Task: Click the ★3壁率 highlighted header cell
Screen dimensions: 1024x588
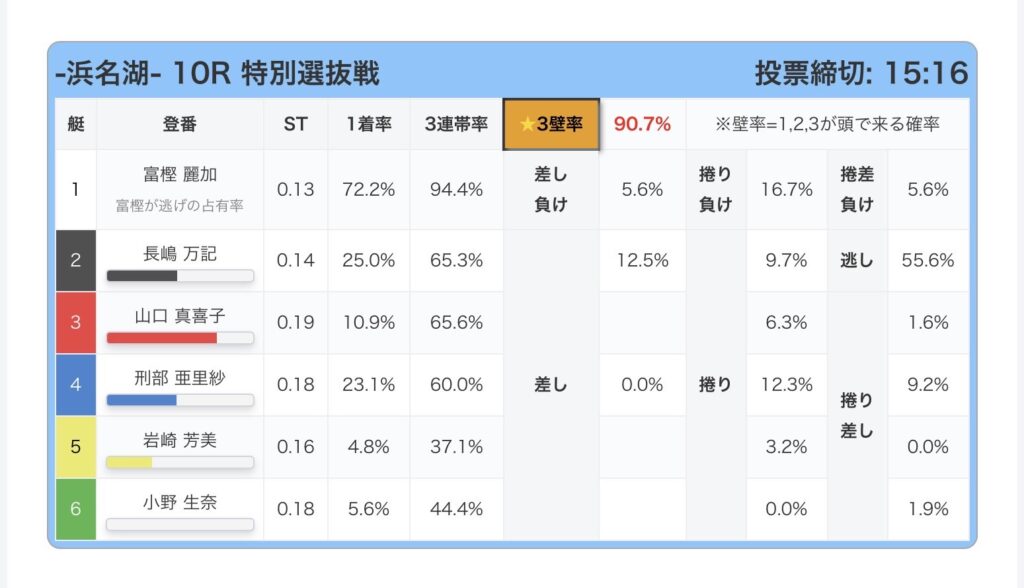Action: [551, 124]
